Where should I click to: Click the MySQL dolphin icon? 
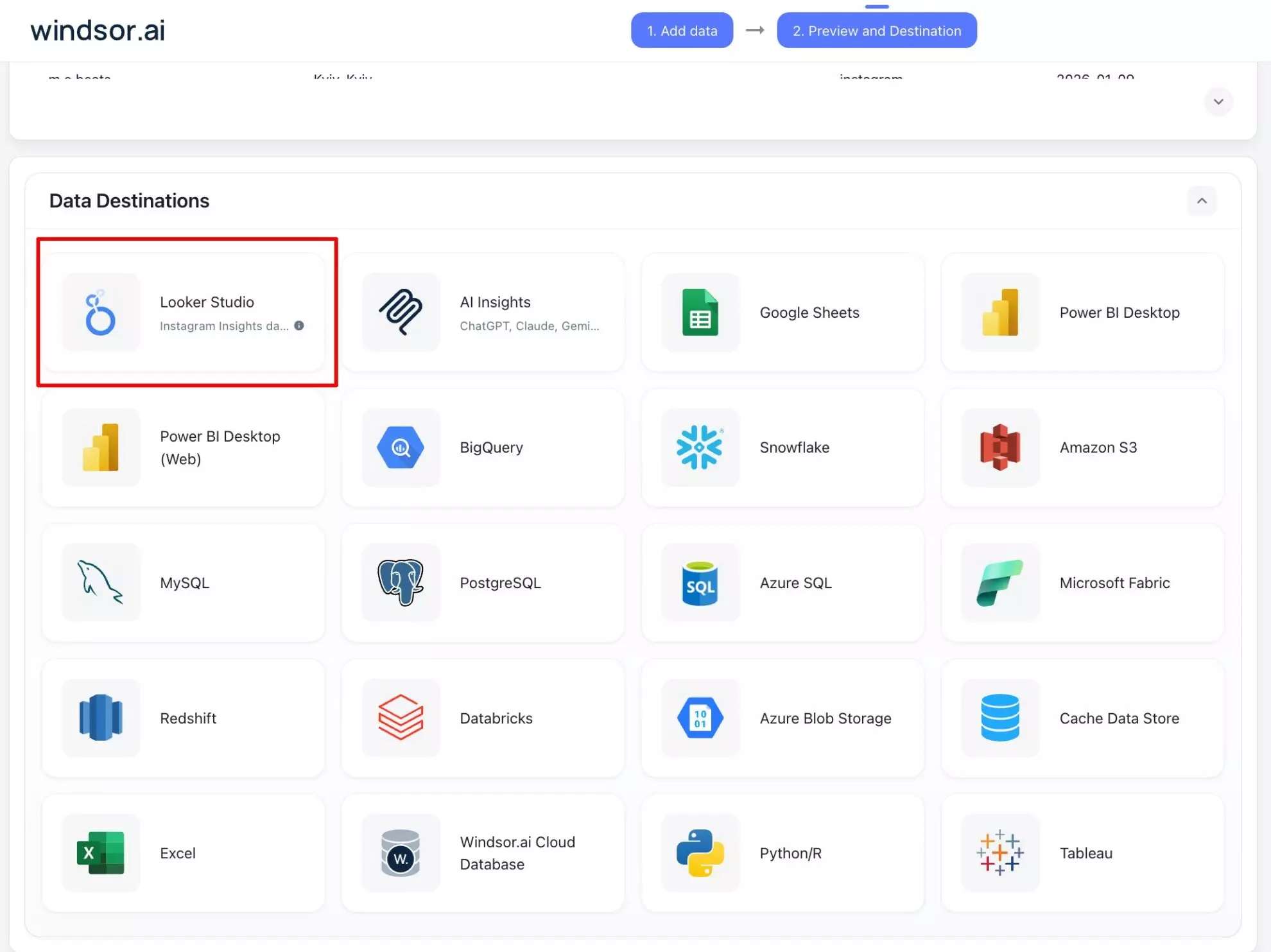[x=101, y=583]
